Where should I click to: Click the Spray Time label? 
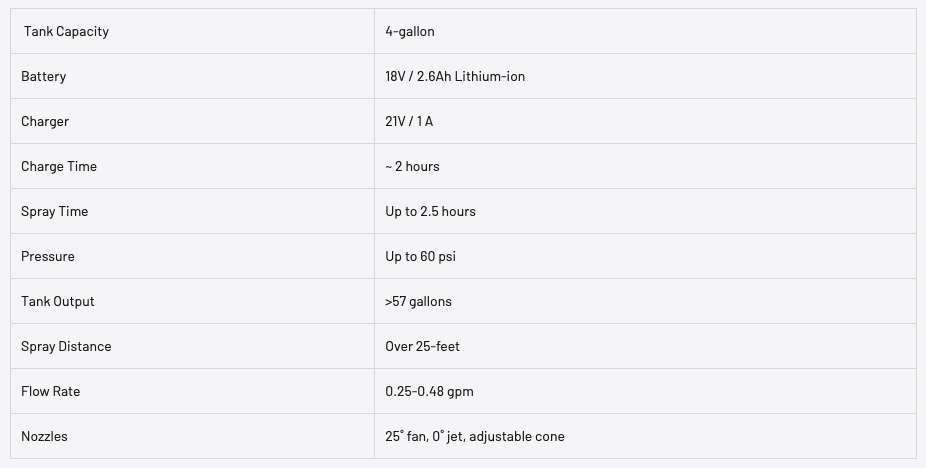pyautogui.click(x=55, y=211)
